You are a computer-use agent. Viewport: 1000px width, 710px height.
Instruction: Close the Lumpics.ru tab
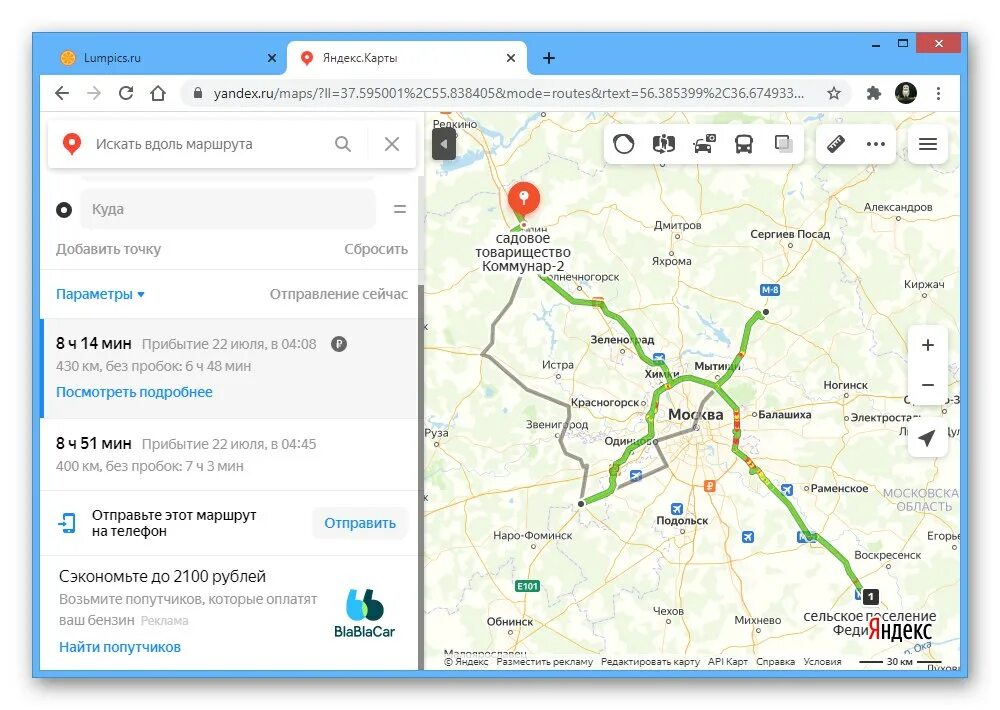pyautogui.click(x=272, y=58)
